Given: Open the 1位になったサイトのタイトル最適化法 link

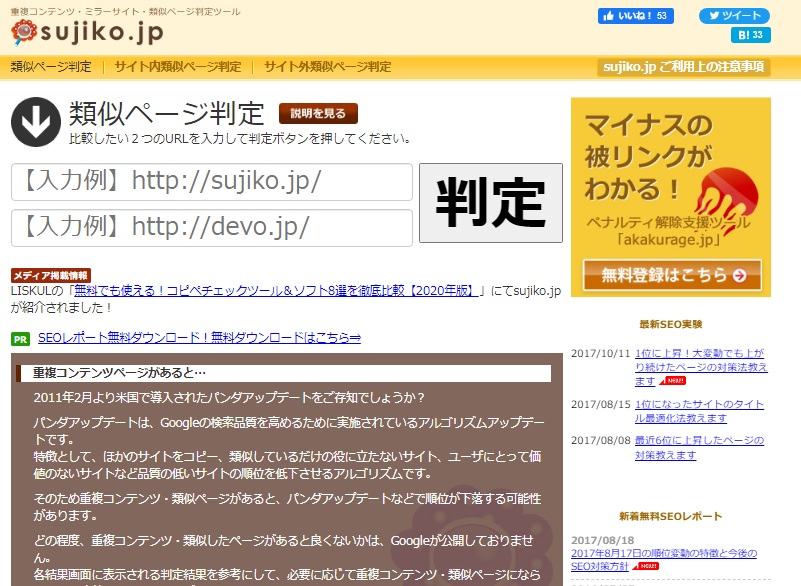Looking at the screenshot, I should 699,411.
